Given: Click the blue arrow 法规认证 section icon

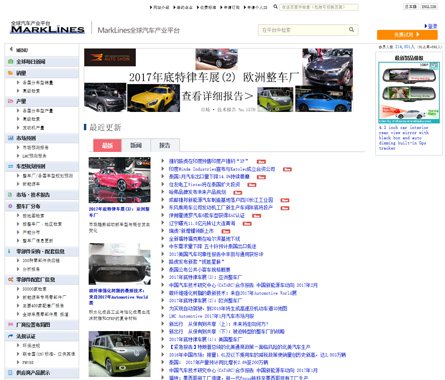Looking at the screenshot, I should pos(11,336).
